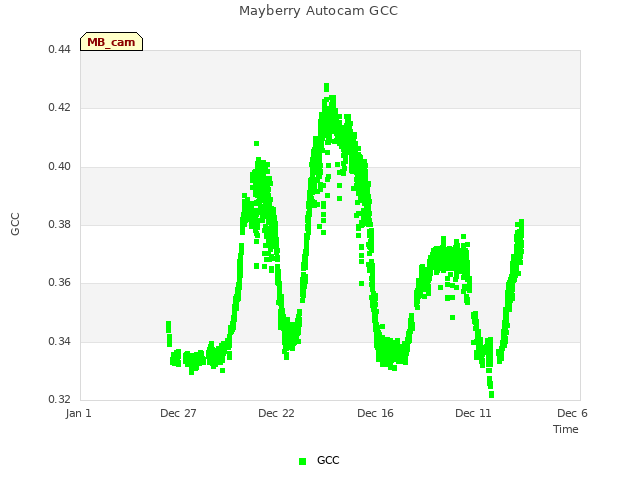Select the chart title Mayberry Autocam GCC

318,11
